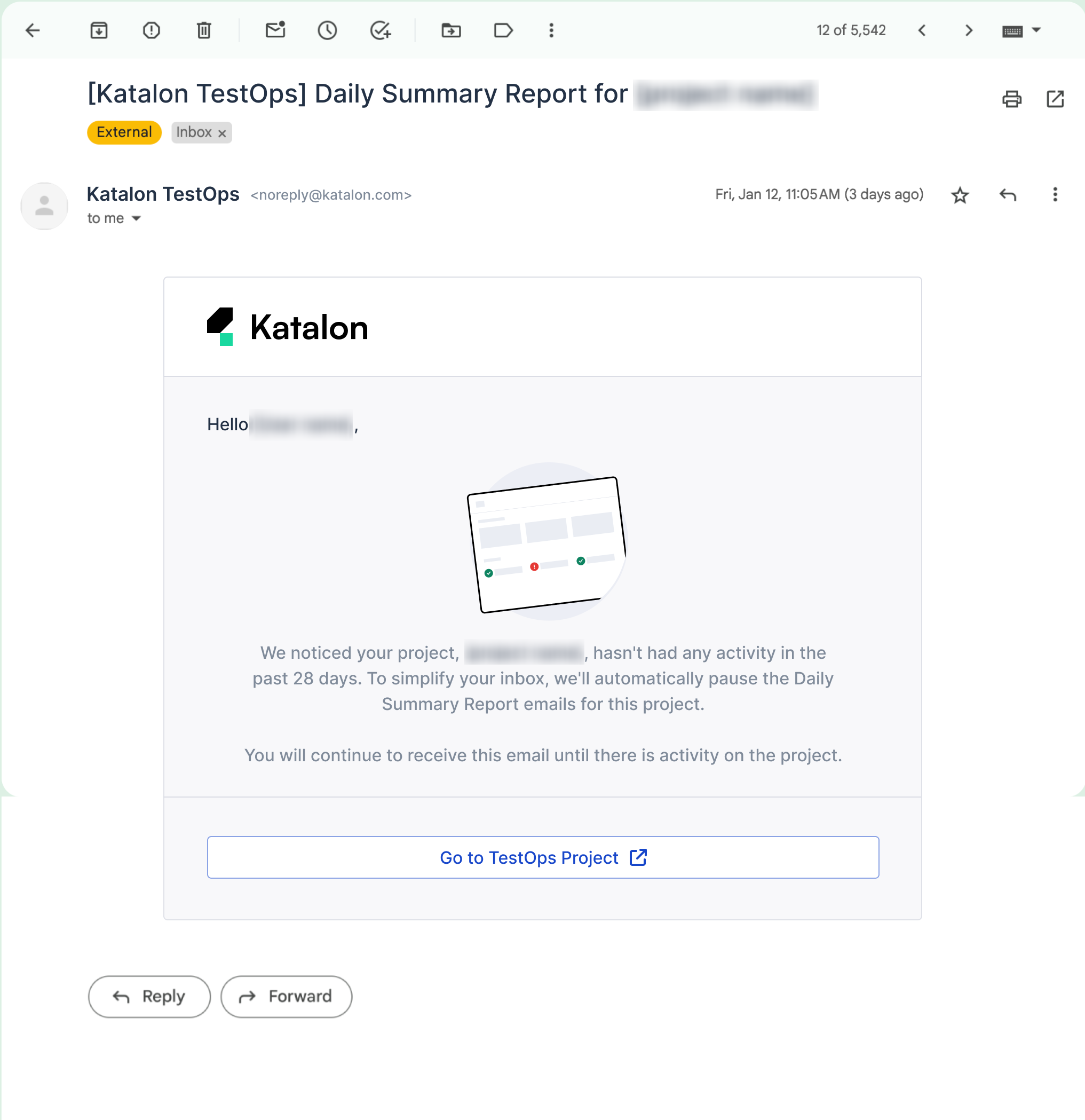Click the reply arrow icon in header

(1008, 195)
